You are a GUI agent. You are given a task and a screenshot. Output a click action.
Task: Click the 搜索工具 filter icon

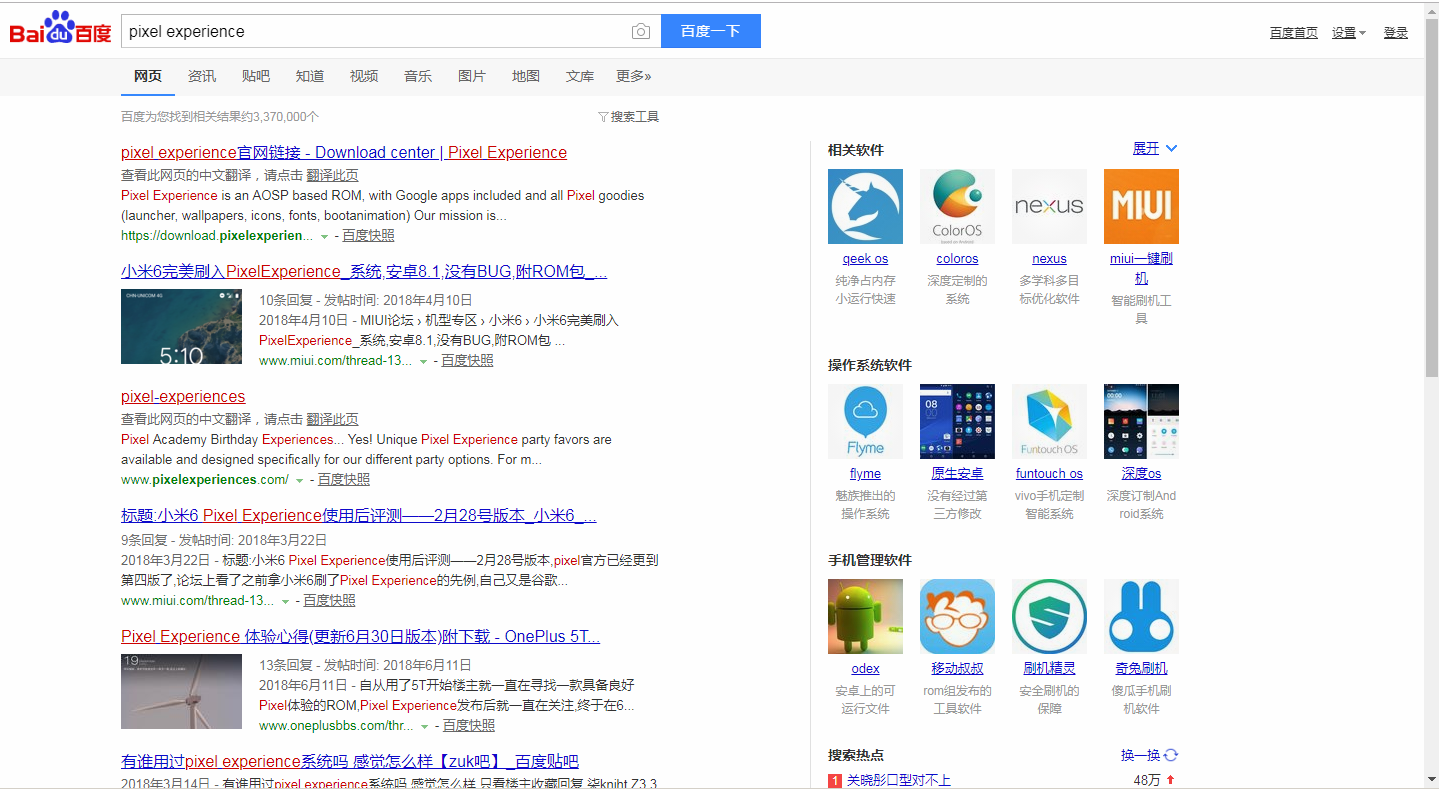[603, 117]
